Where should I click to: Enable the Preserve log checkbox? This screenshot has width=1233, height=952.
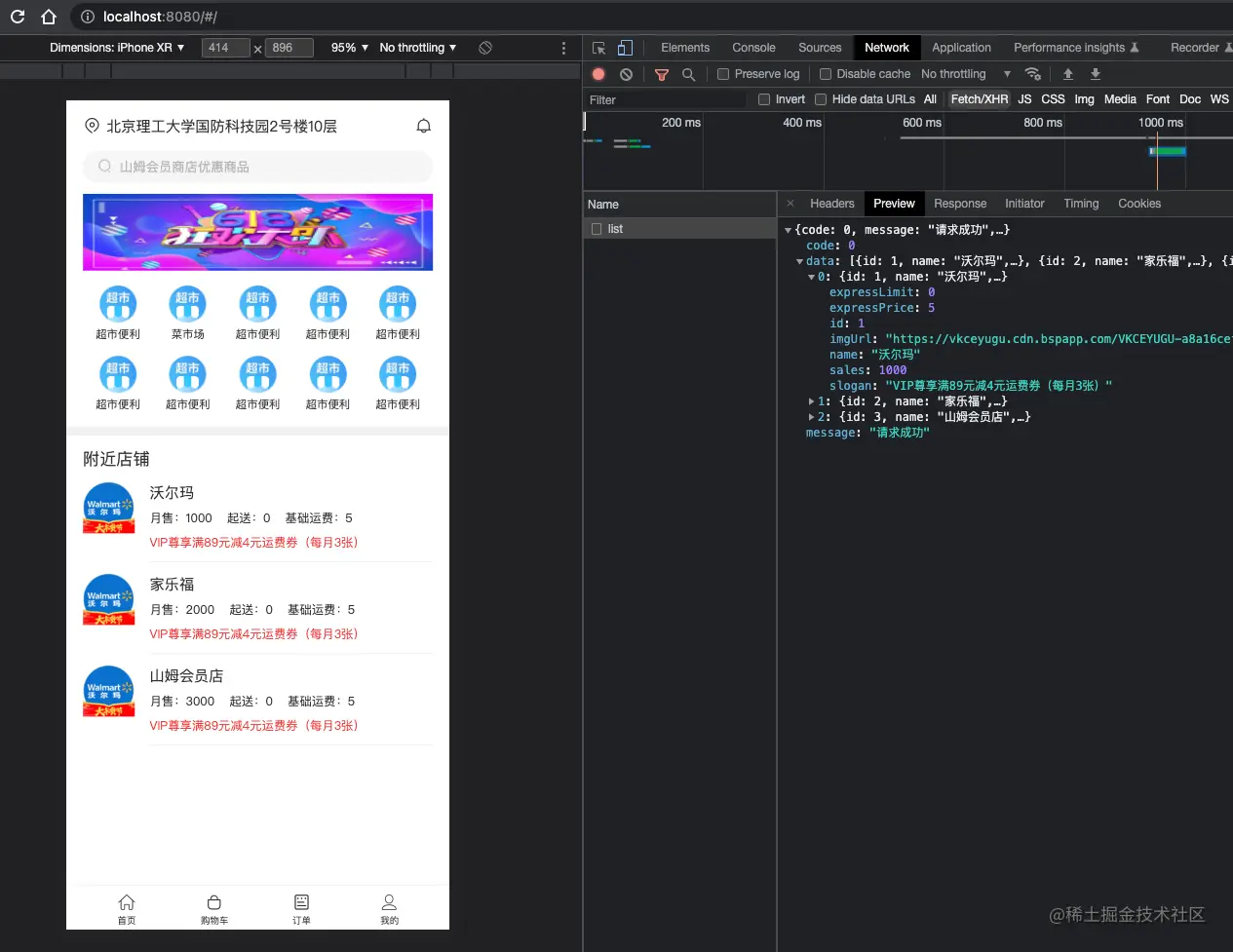723,74
